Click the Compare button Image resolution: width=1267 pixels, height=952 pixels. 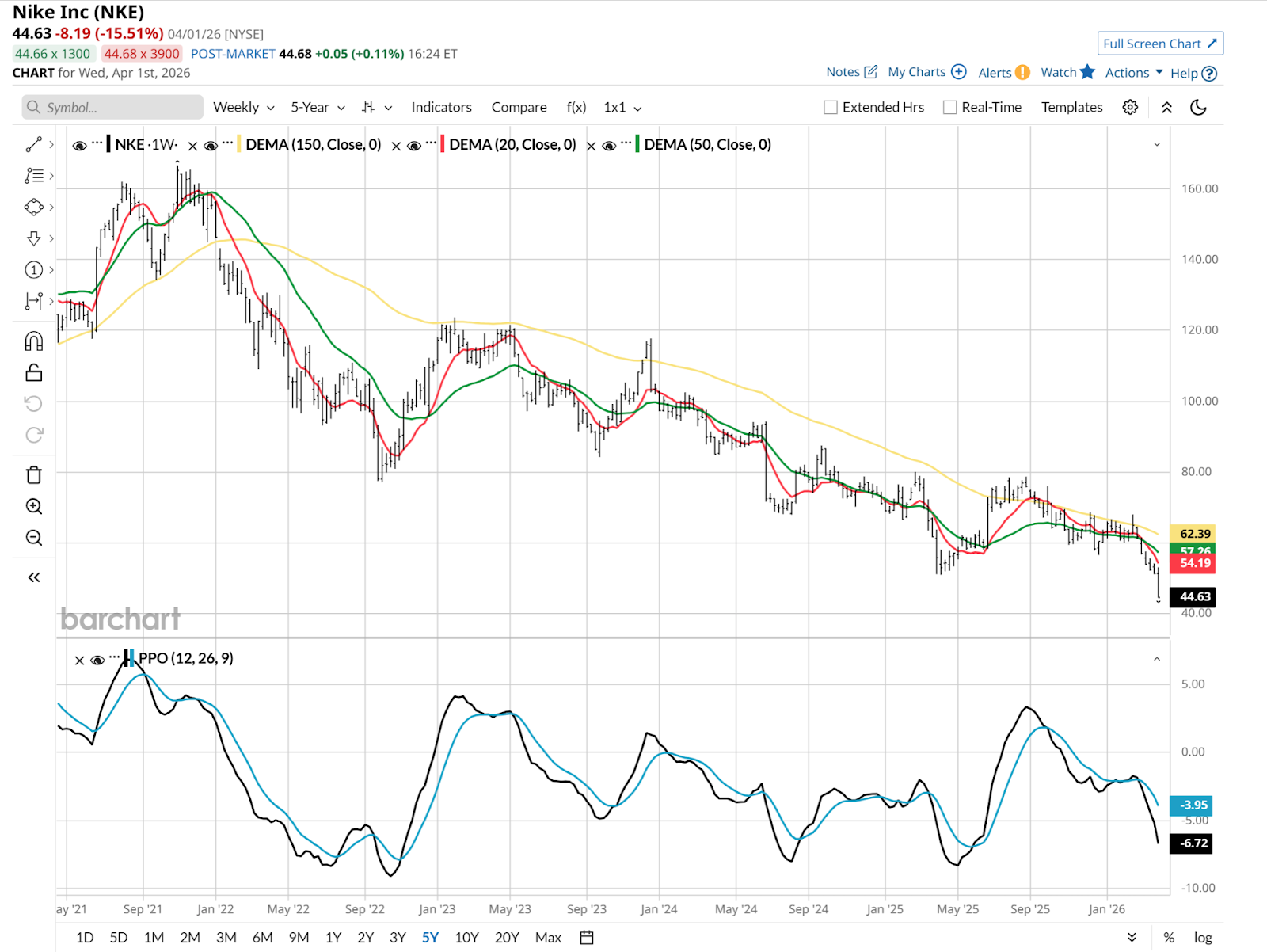(519, 107)
